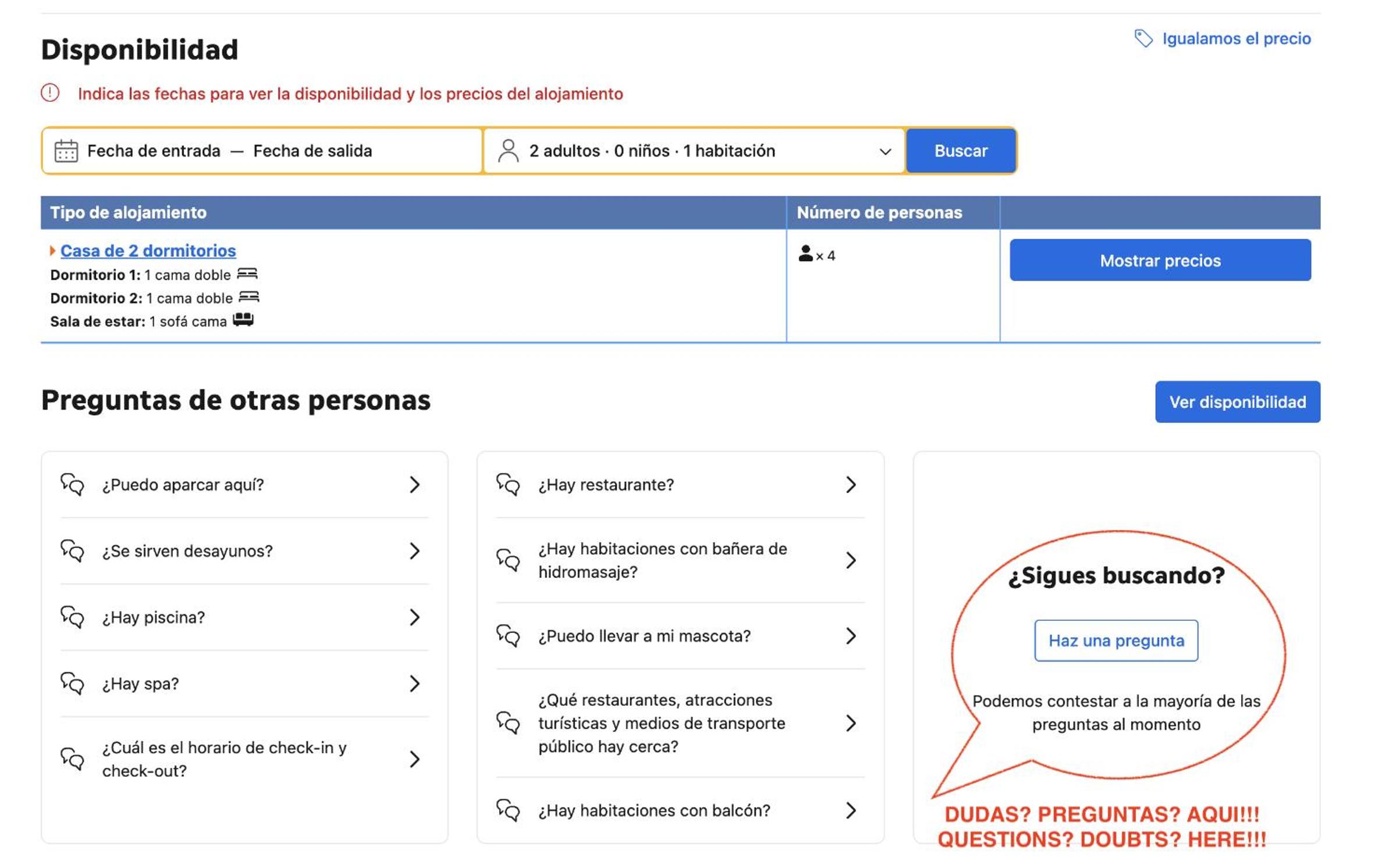Open the ¿Hay spa? chevron
The width and height of the screenshot is (1400, 868).
coord(414,683)
